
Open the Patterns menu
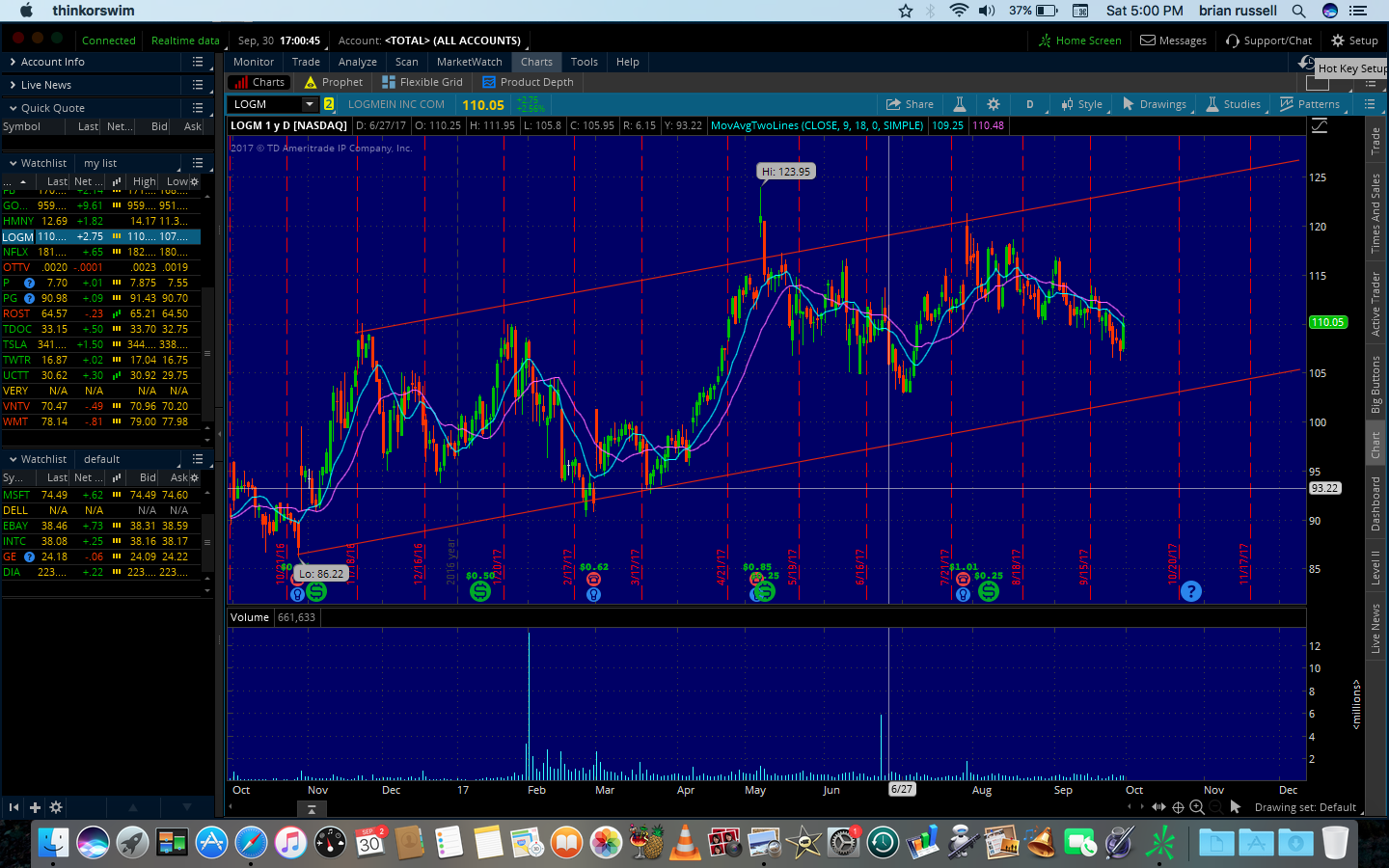click(x=1309, y=104)
